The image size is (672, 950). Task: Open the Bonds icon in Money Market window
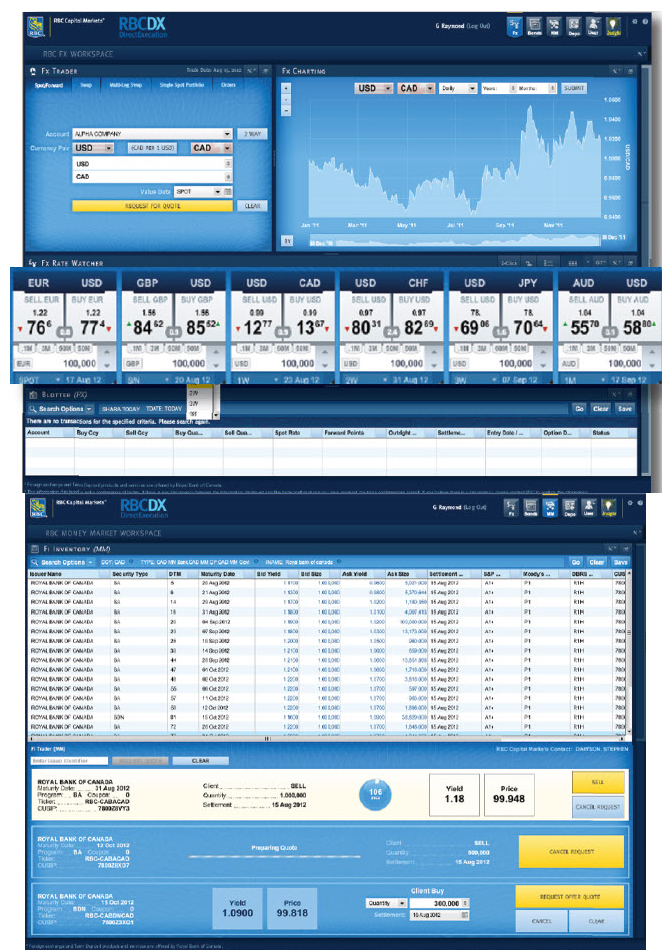point(531,508)
